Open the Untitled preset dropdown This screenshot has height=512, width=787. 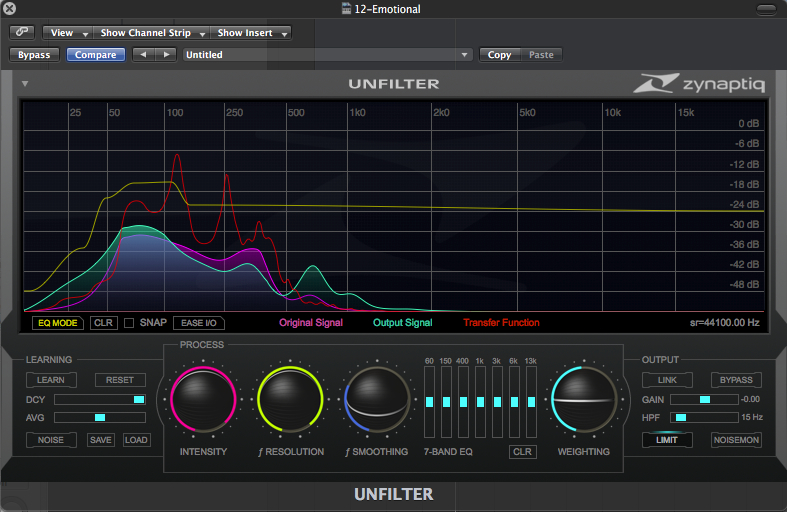[327, 54]
